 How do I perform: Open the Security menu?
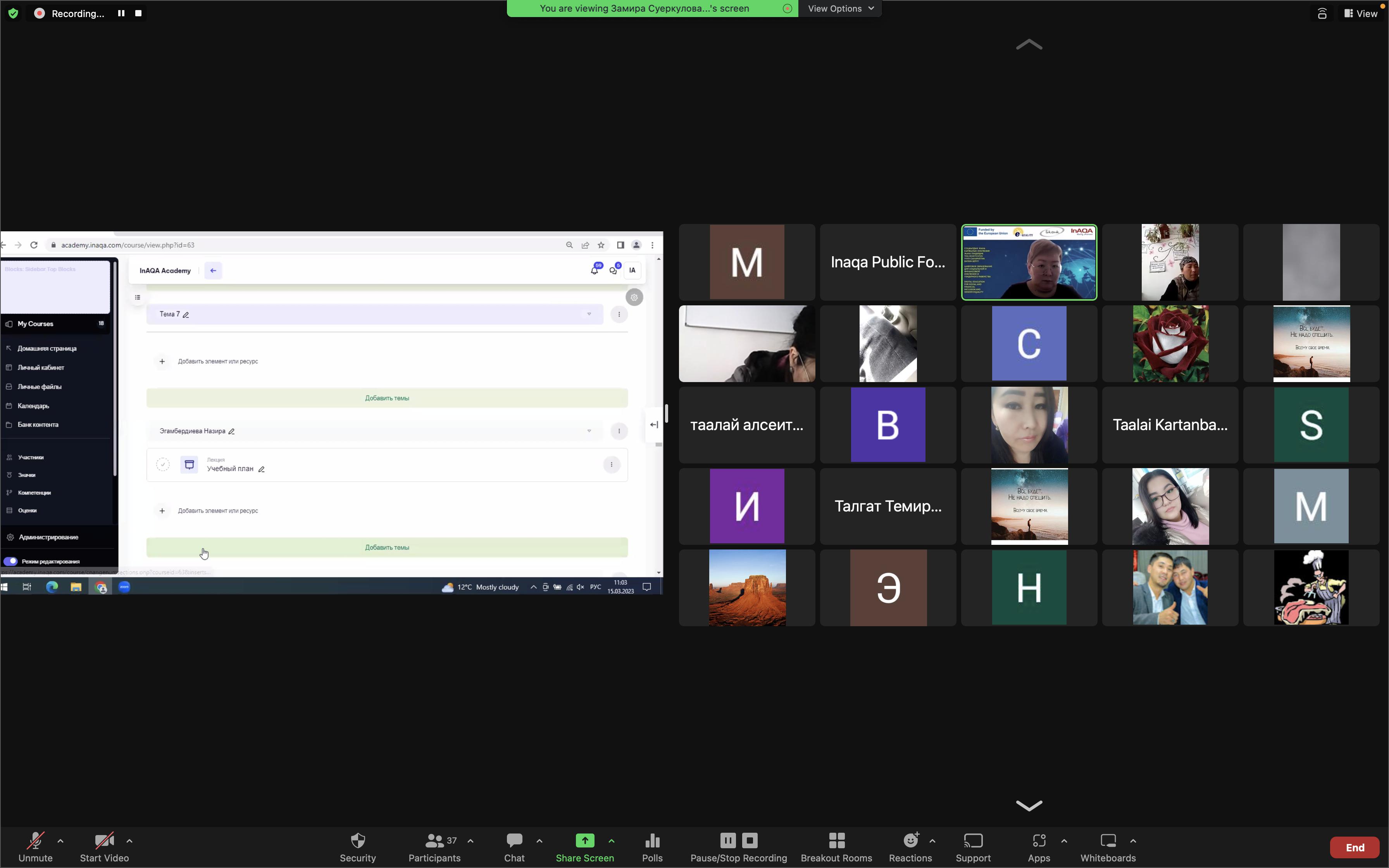[358, 847]
